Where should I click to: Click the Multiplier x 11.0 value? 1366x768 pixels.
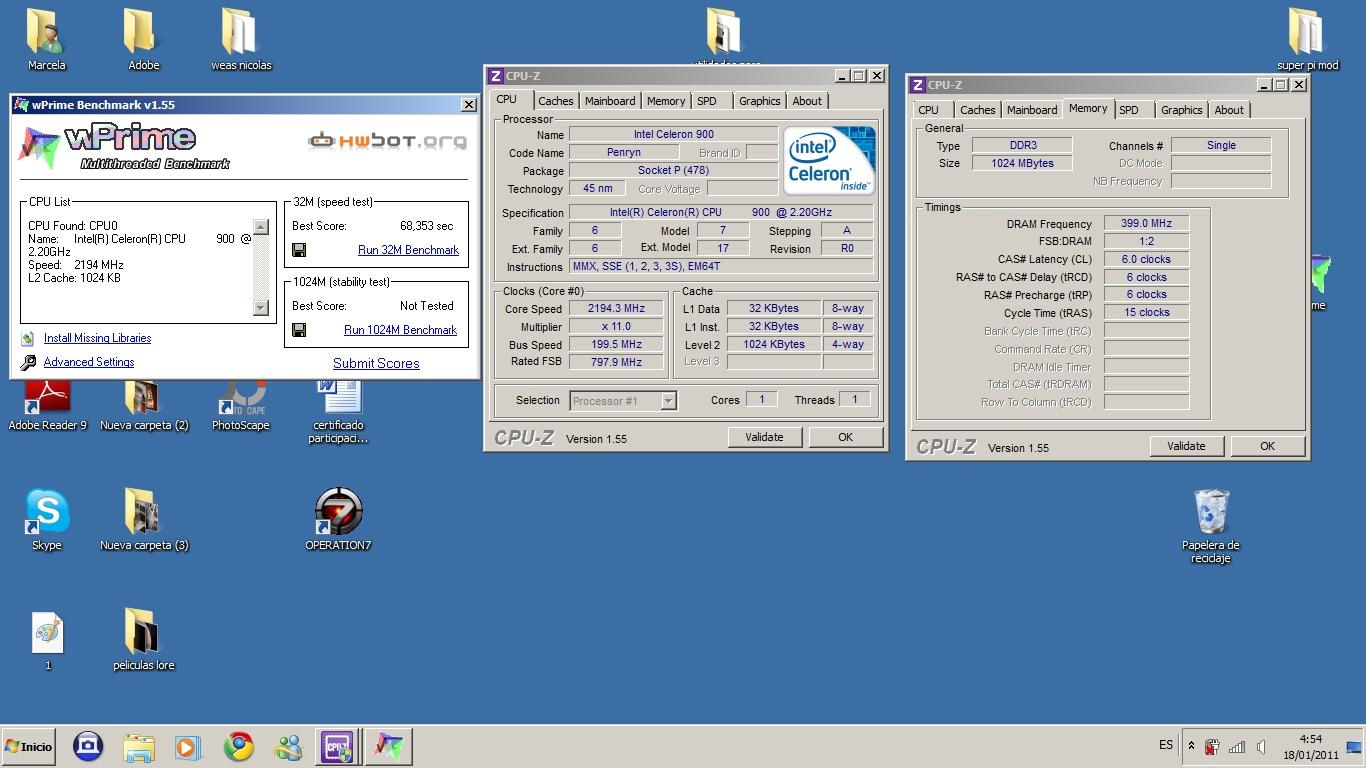616,327
